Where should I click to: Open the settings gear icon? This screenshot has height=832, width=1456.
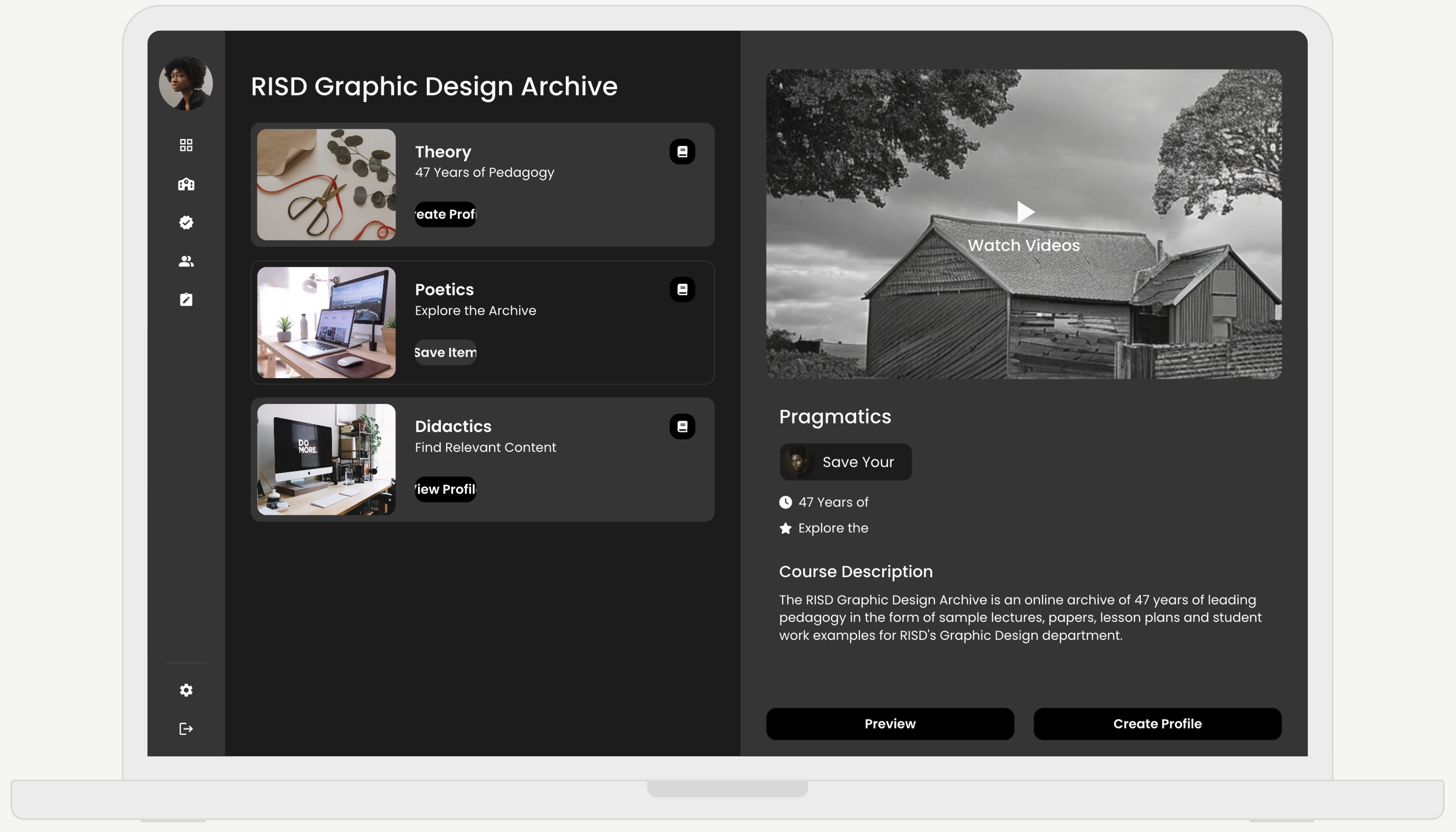[x=186, y=690]
